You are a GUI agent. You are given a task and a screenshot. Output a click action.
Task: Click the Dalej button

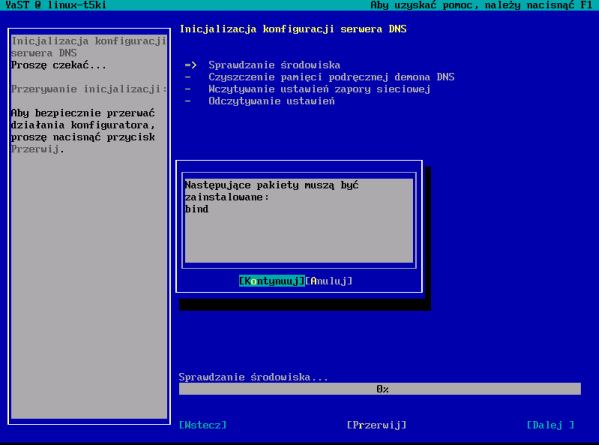click(x=550, y=425)
